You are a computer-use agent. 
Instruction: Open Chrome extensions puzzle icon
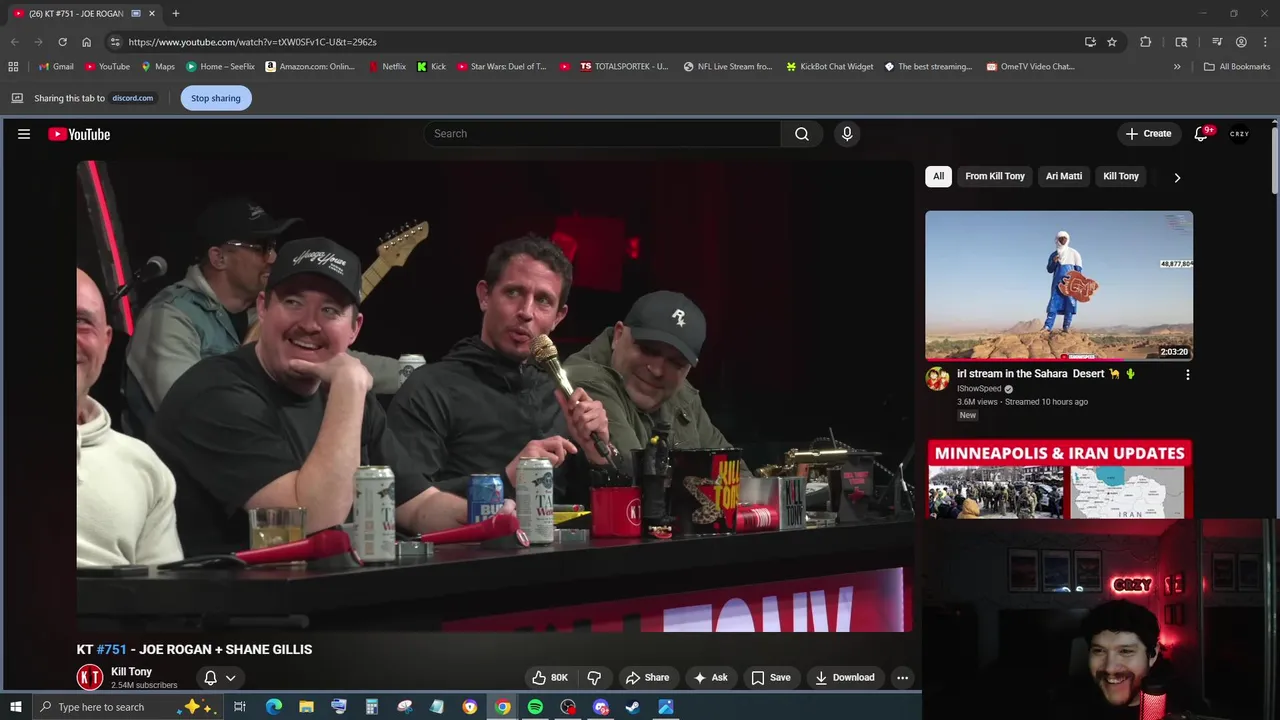tap(1145, 42)
